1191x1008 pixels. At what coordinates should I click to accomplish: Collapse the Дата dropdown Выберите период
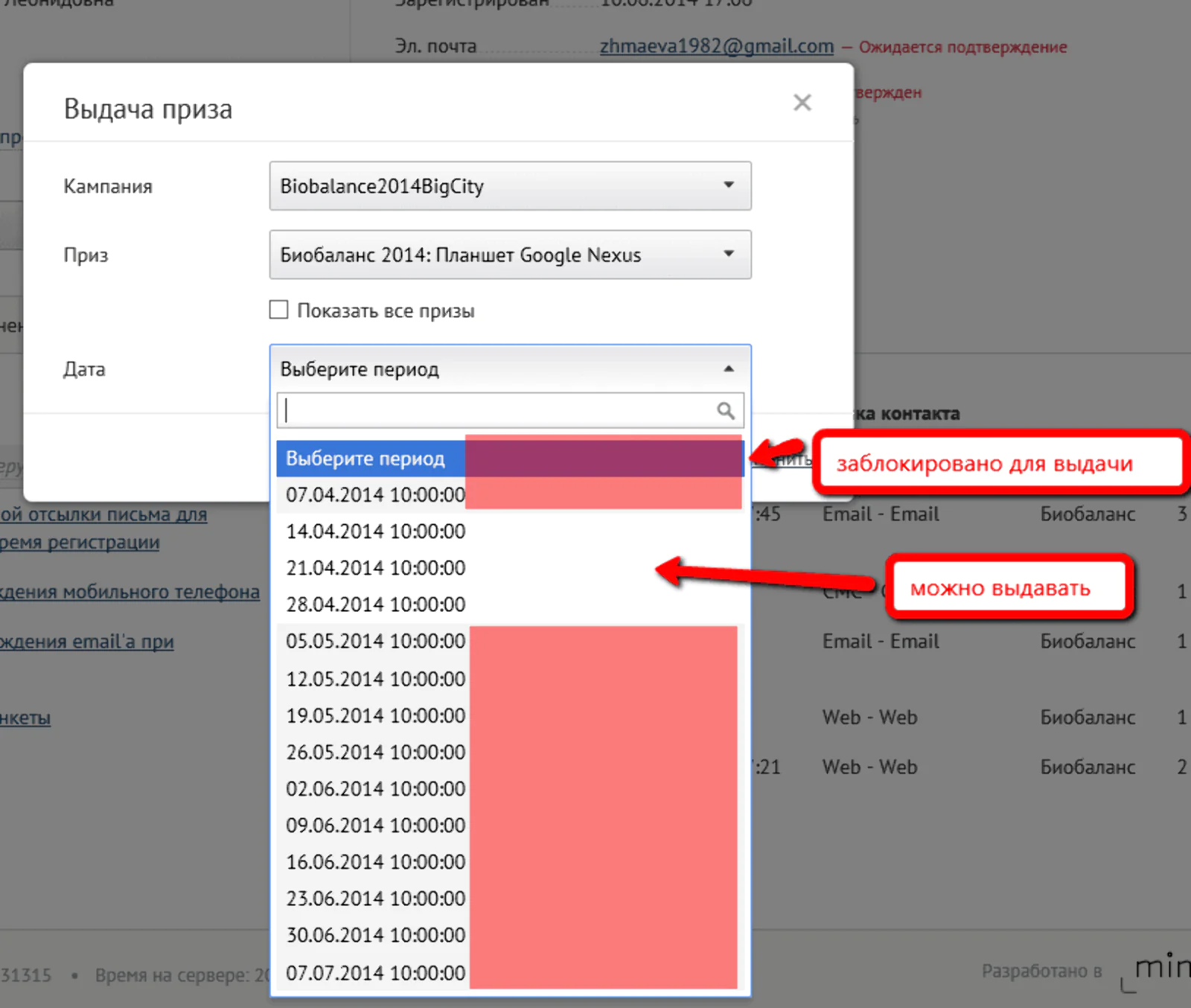(x=510, y=369)
